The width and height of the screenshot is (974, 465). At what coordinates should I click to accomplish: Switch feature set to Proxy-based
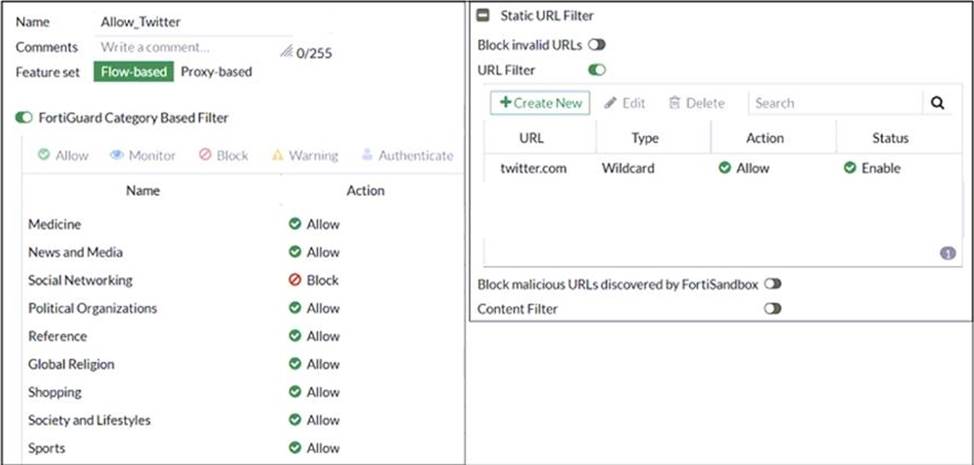click(216, 72)
